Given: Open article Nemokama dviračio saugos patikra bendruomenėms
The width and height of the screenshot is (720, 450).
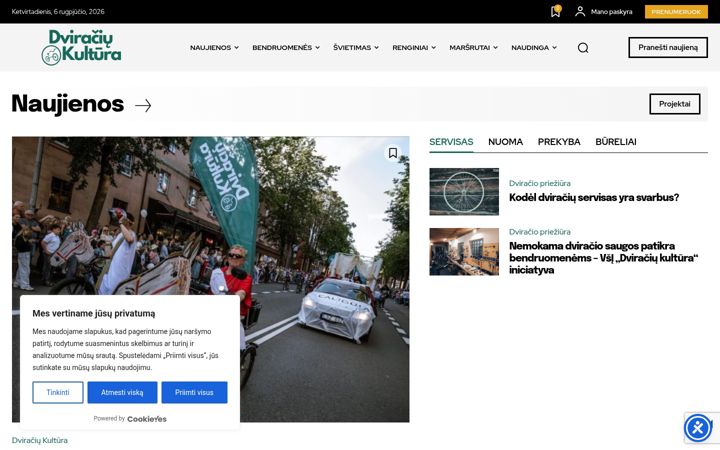Looking at the screenshot, I should (x=603, y=258).
